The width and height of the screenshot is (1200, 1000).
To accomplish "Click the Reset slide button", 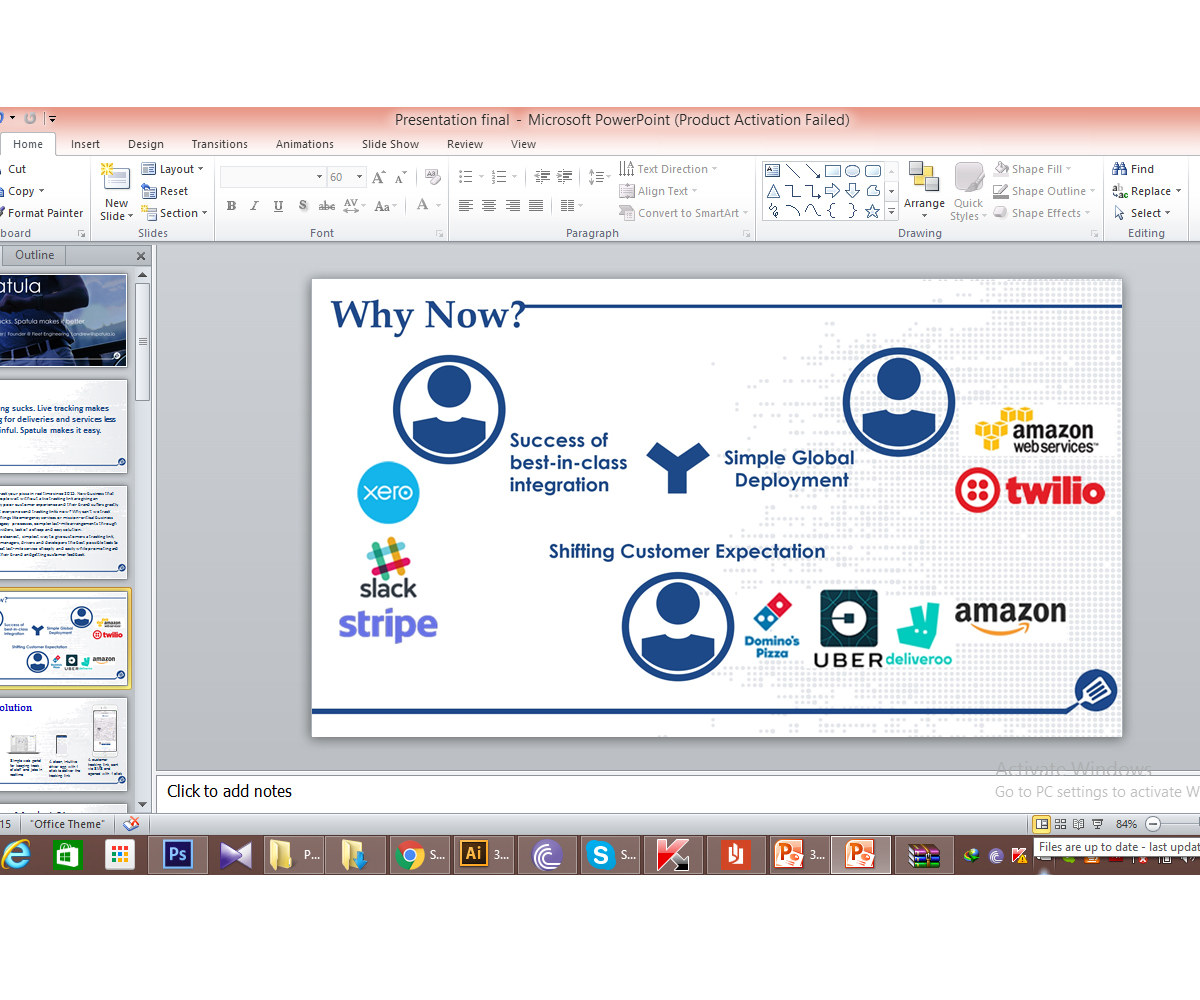I will (x=165, y=191).
